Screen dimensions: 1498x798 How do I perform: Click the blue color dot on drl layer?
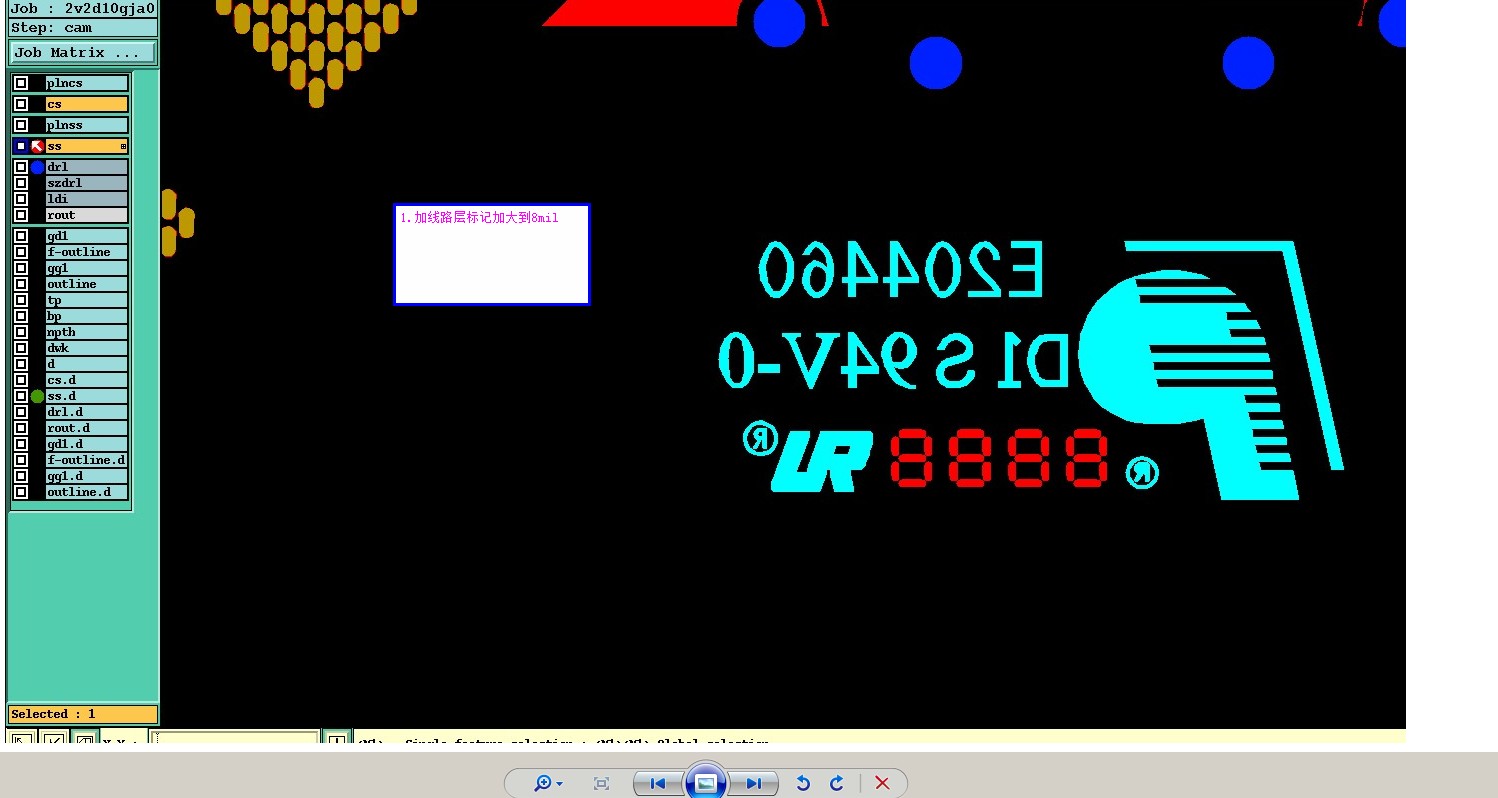pyautogui.click(x=37, y=167)
